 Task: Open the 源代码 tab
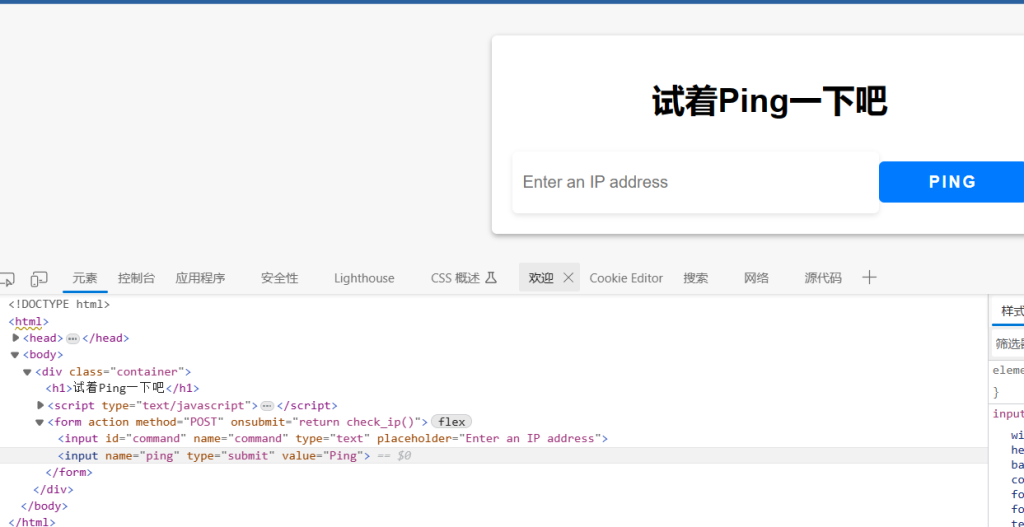(x=823, y=278)
